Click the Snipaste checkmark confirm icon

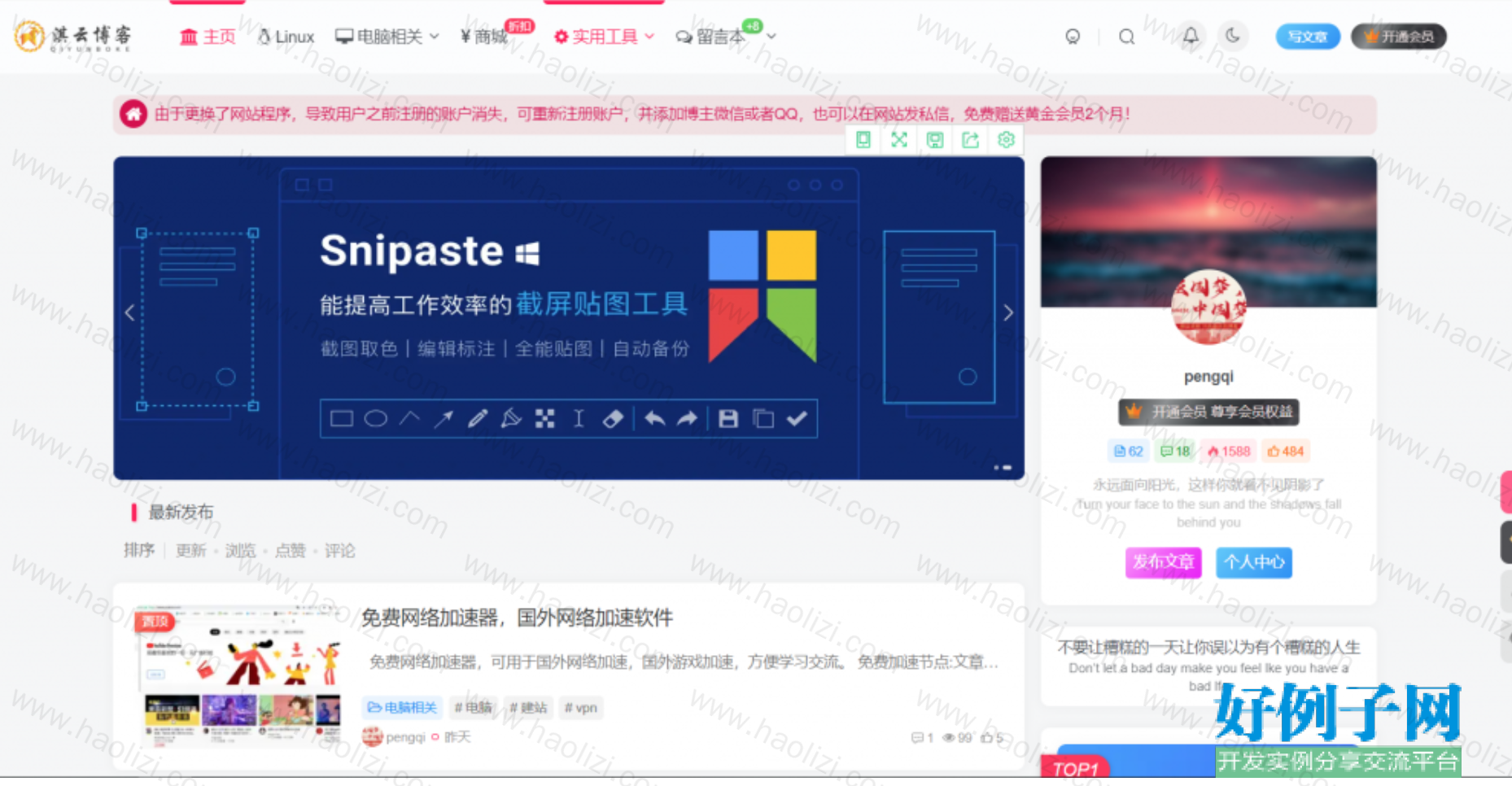[798, 419]
